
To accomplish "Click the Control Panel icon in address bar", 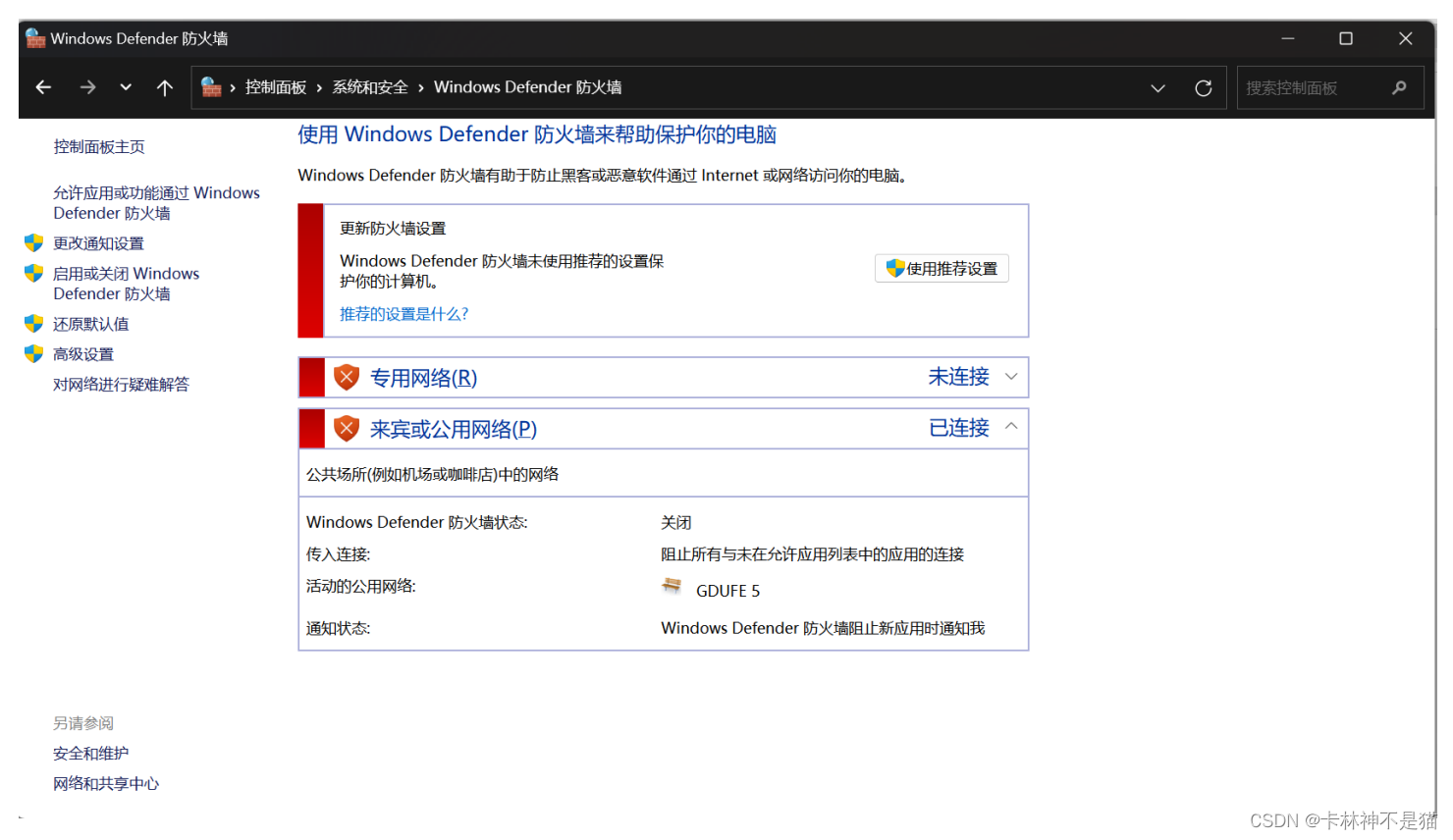I will tap(211, 87).
